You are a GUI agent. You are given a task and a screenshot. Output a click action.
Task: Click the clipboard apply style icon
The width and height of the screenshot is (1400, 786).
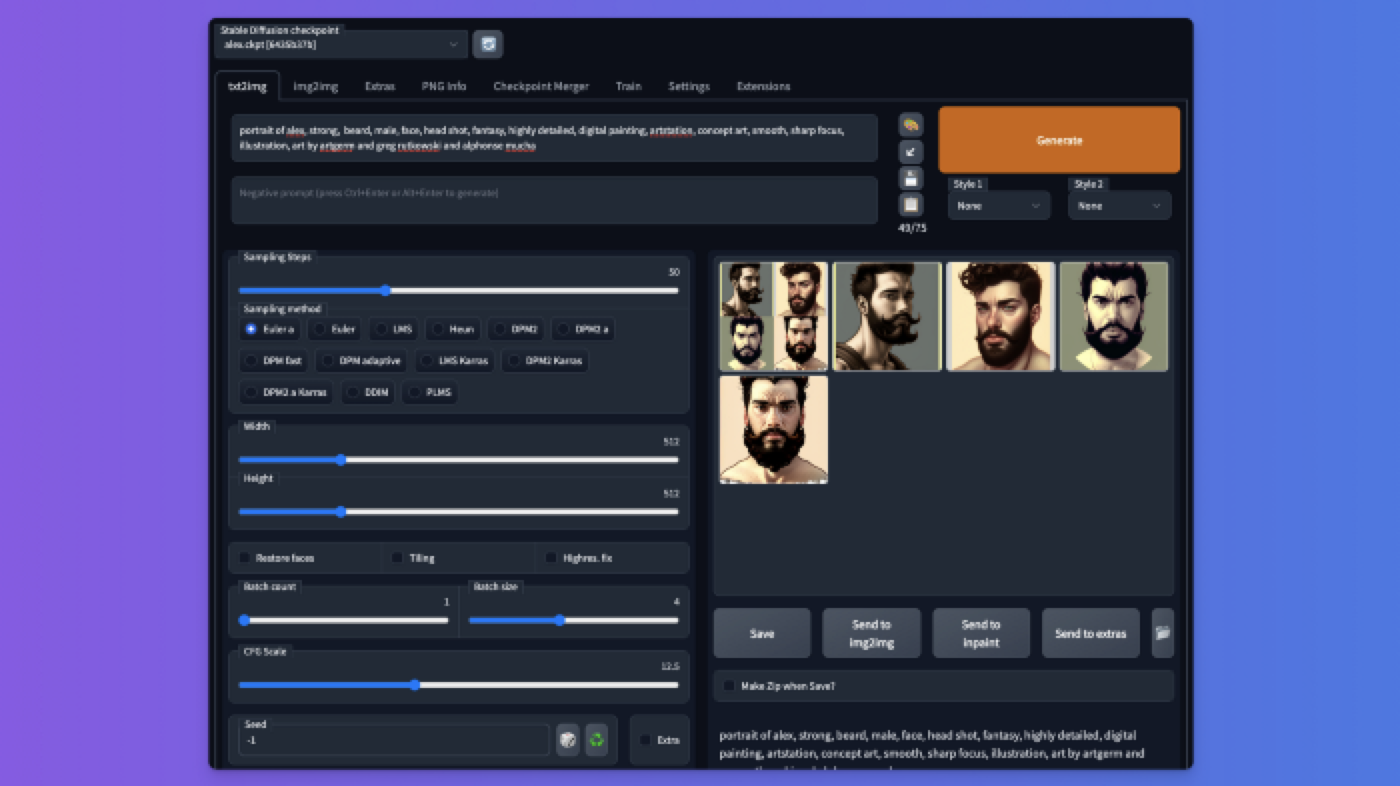tap(911, 204)
